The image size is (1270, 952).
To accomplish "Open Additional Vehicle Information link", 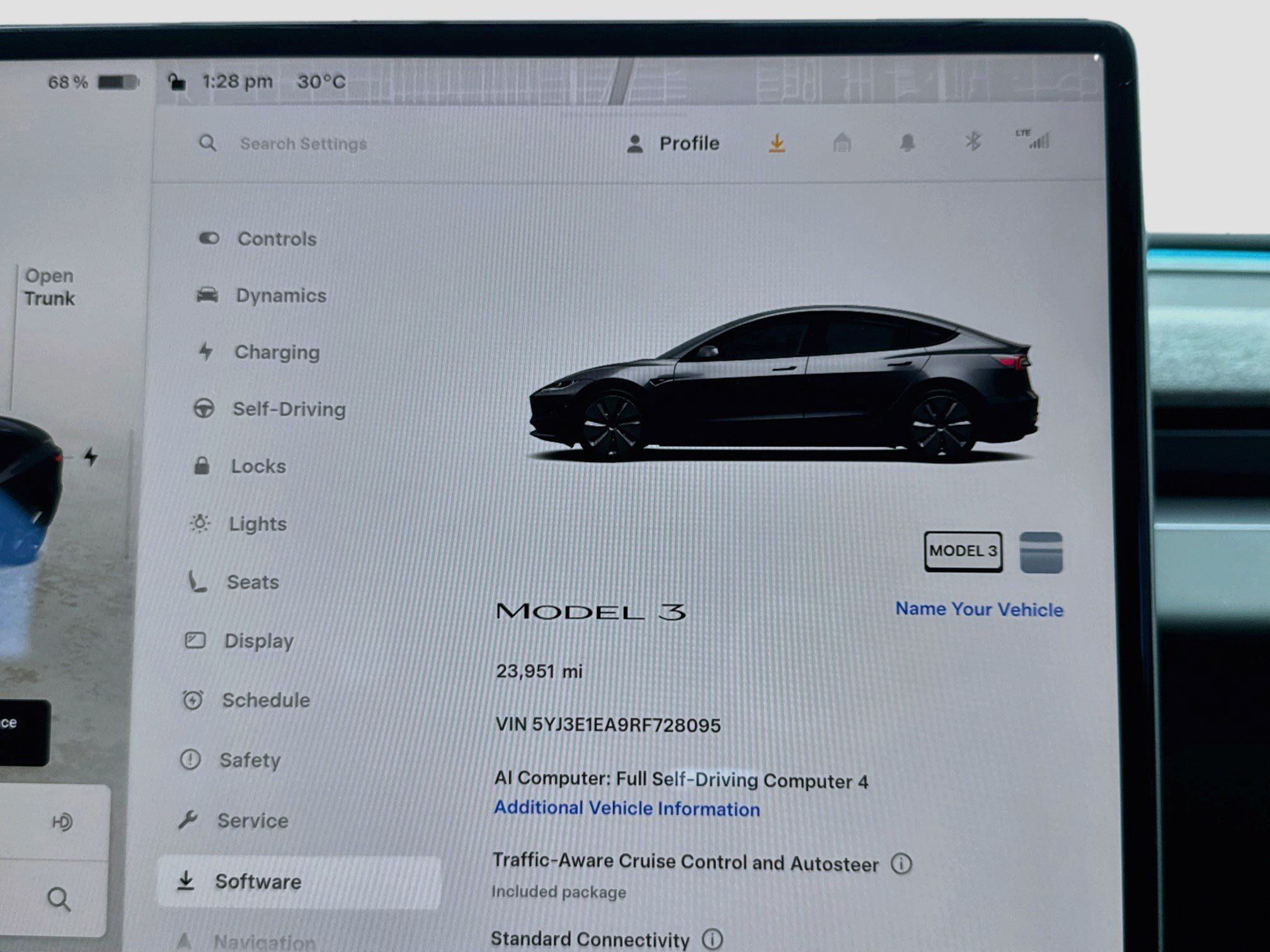I will [627, 808].
